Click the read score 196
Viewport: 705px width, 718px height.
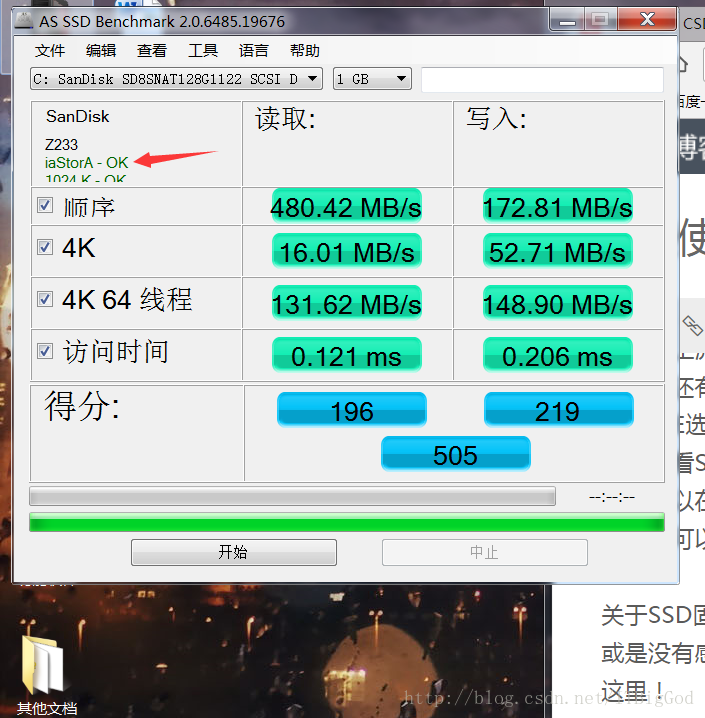click(352, 410)
